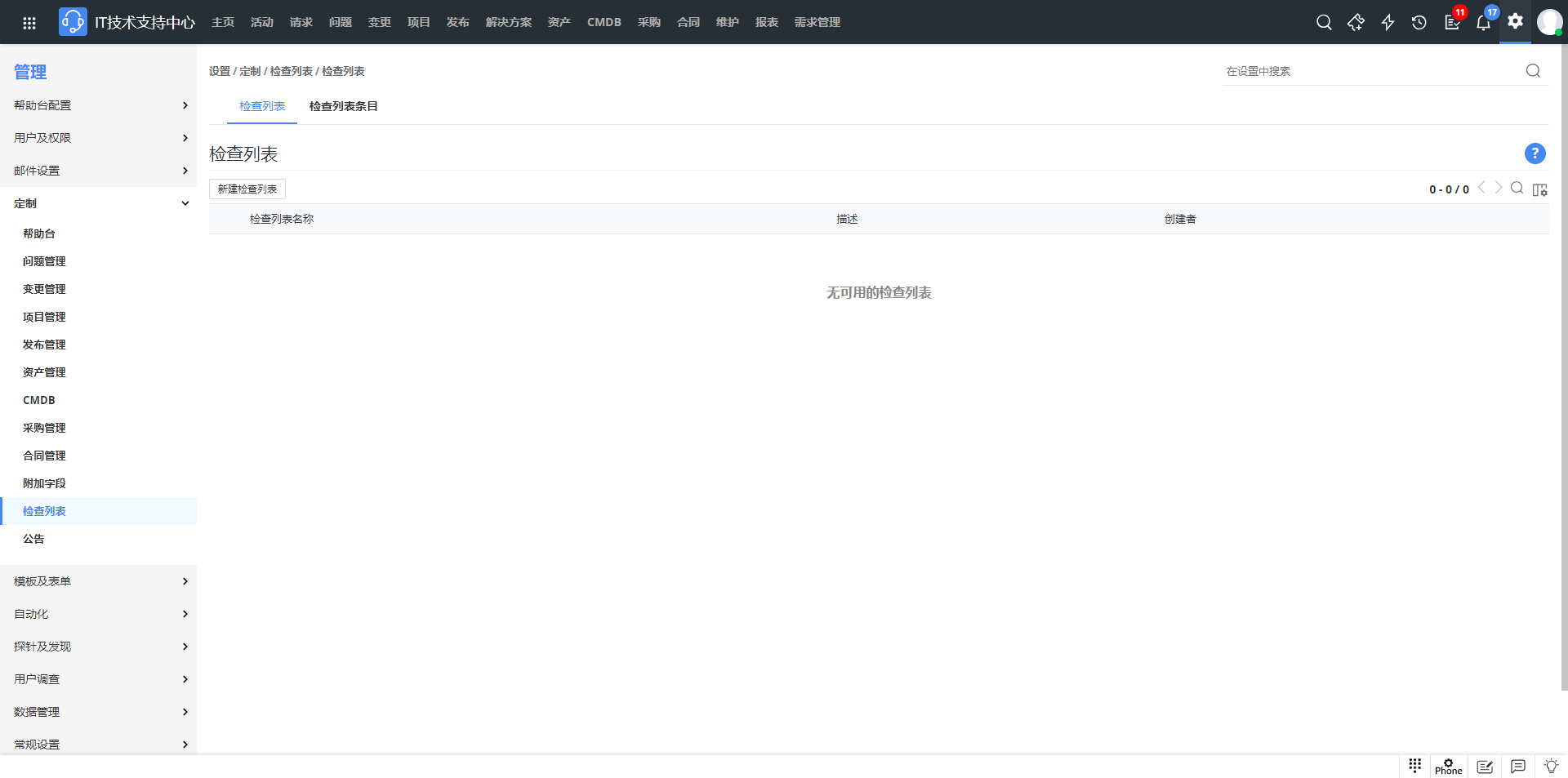The image size is (1568, 778).
Task: Open notifications bell with badge 17
Action: 1483,23
